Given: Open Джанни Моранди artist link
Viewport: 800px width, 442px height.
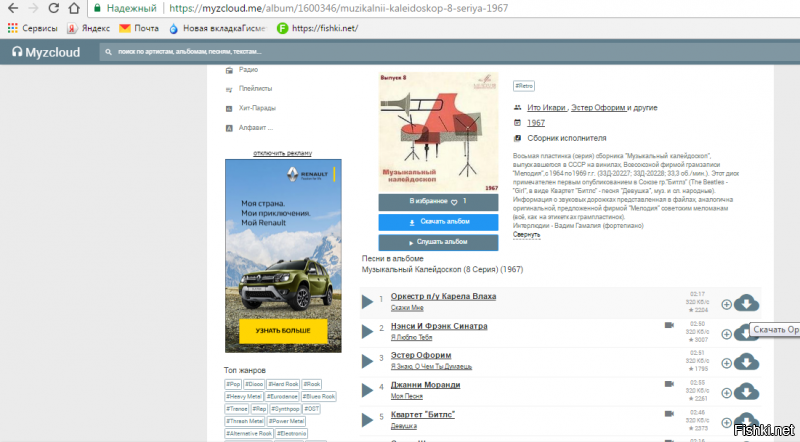Looking at the screenshot, I should click(426, 385).
